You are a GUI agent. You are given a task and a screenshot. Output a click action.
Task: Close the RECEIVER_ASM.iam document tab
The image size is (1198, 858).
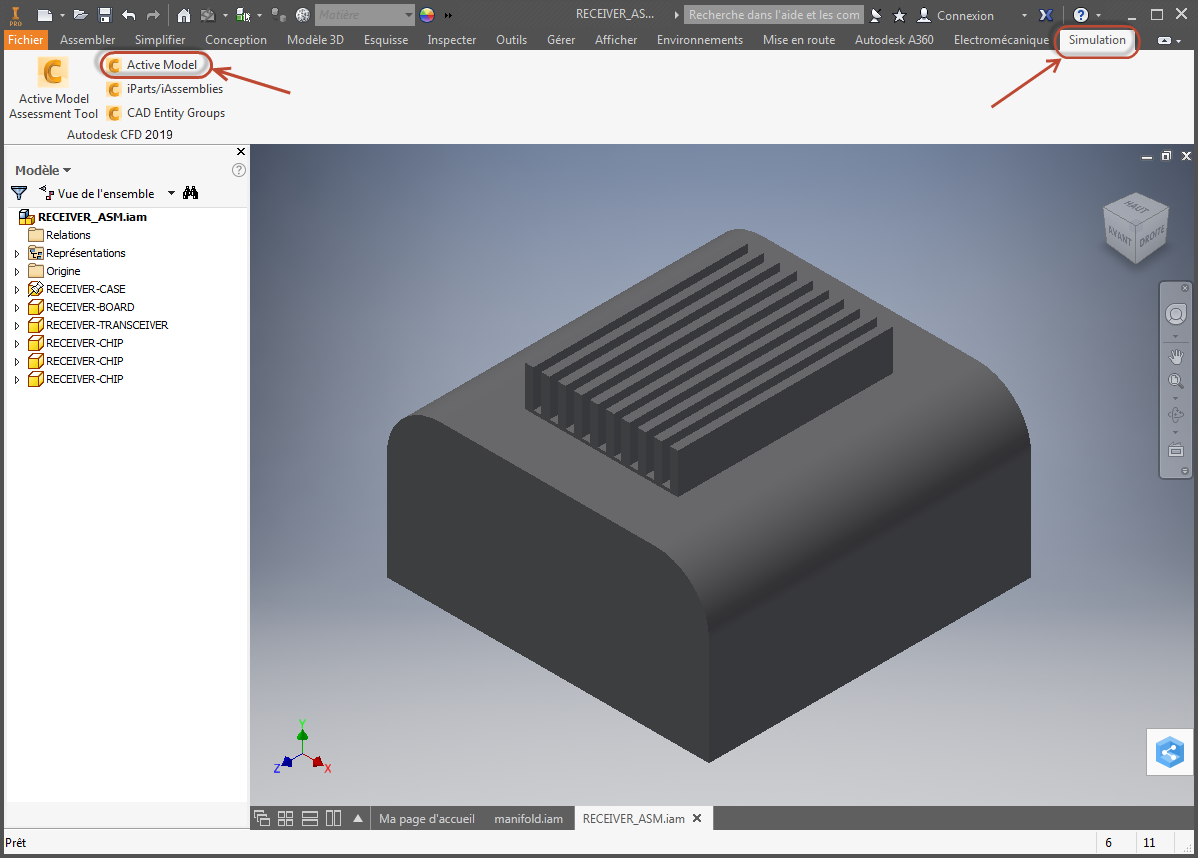coord(697,818)
